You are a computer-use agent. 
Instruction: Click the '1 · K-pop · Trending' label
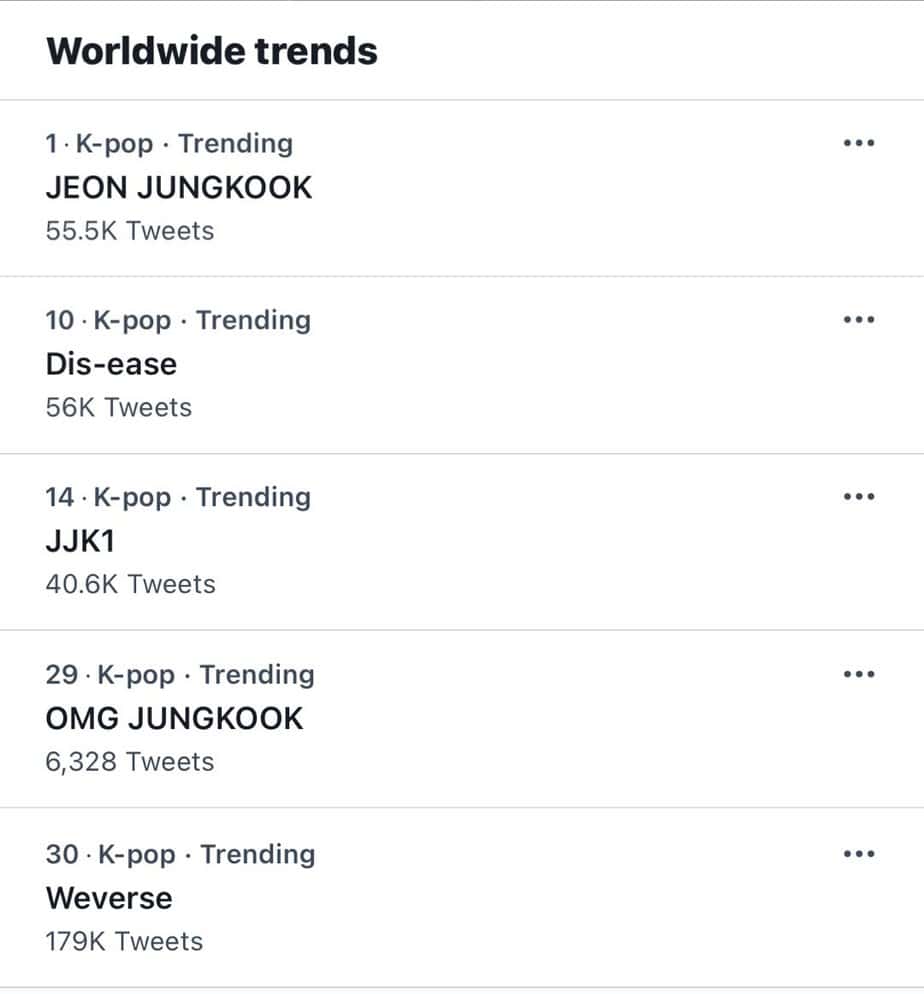[169, 144]
